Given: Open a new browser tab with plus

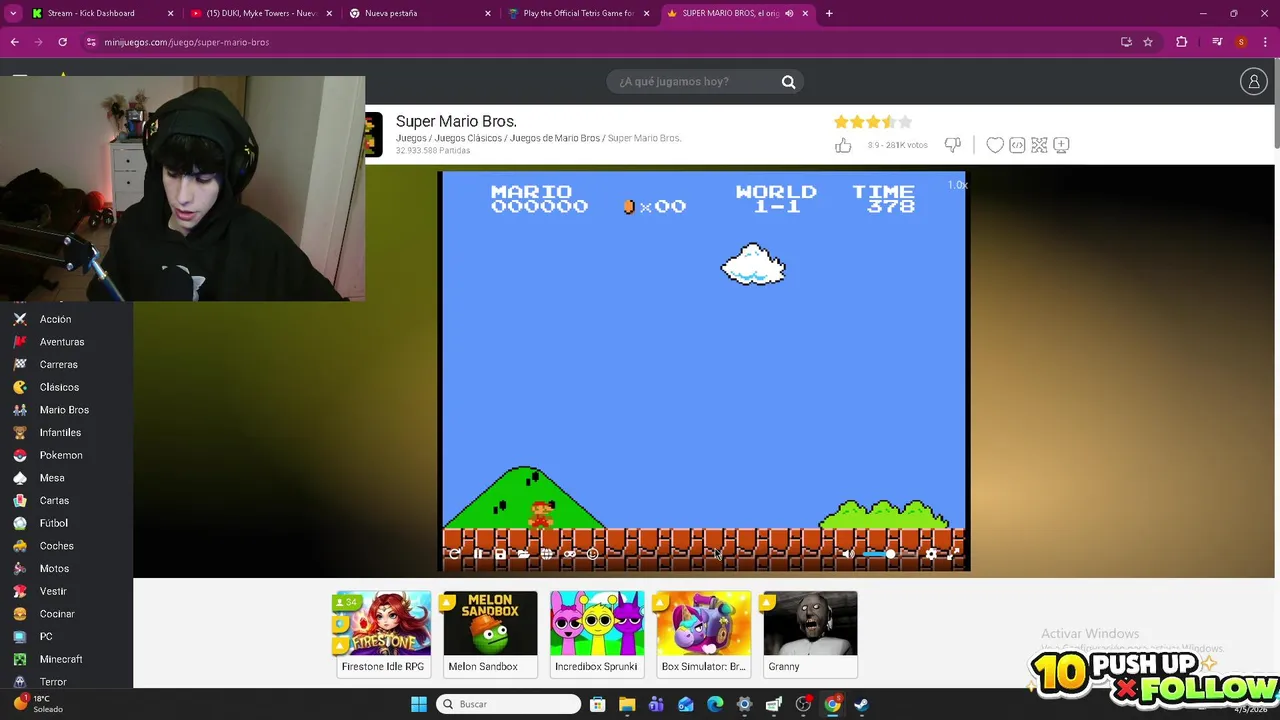Looking at the screenshot, I should point(829,13).
